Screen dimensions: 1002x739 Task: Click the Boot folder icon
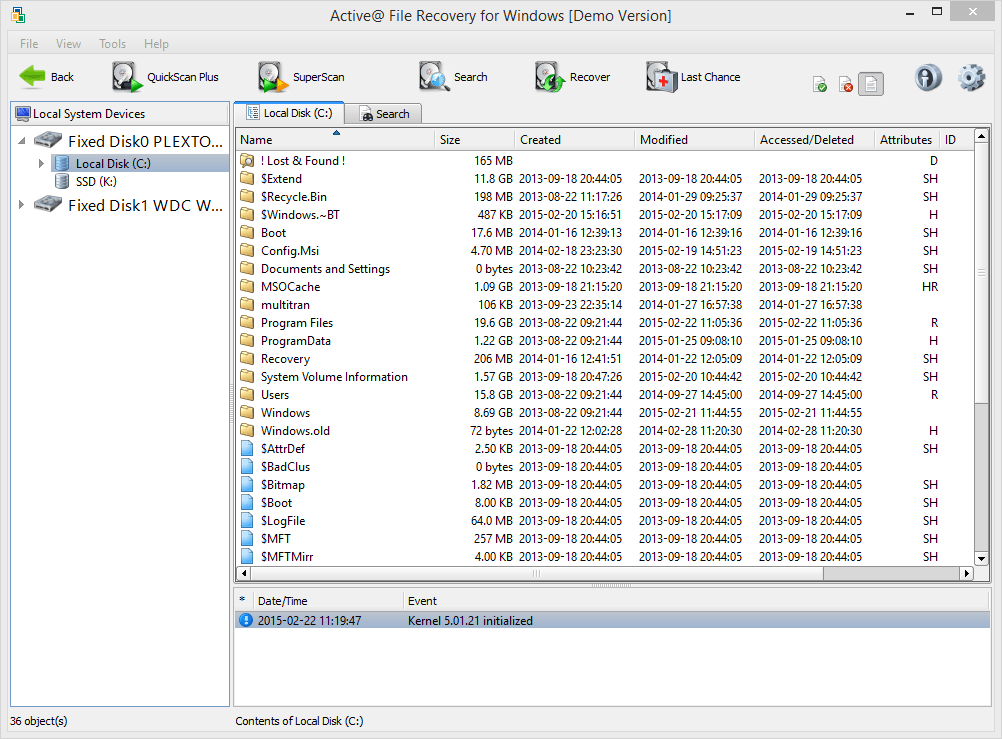click(247, 233)
